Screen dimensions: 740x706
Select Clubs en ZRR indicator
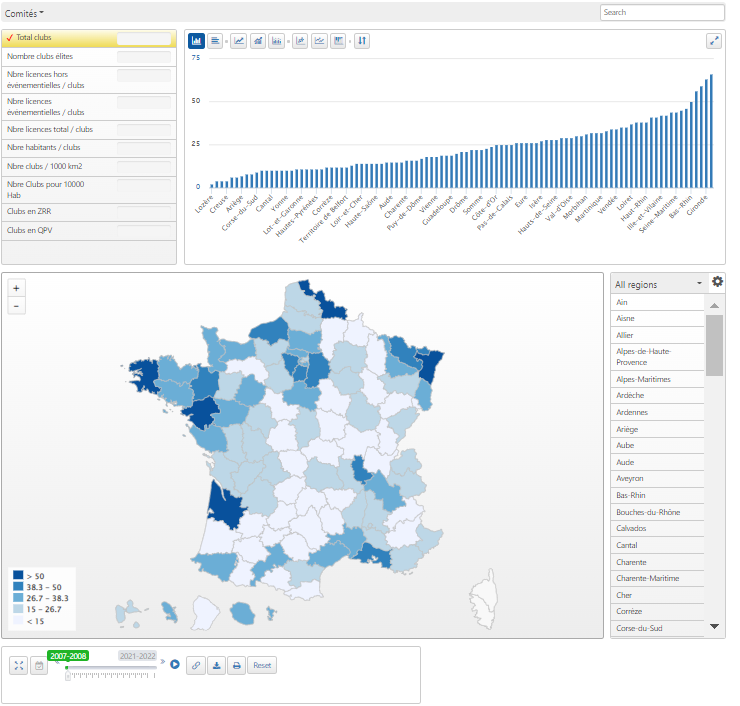[x=89, y=212]
